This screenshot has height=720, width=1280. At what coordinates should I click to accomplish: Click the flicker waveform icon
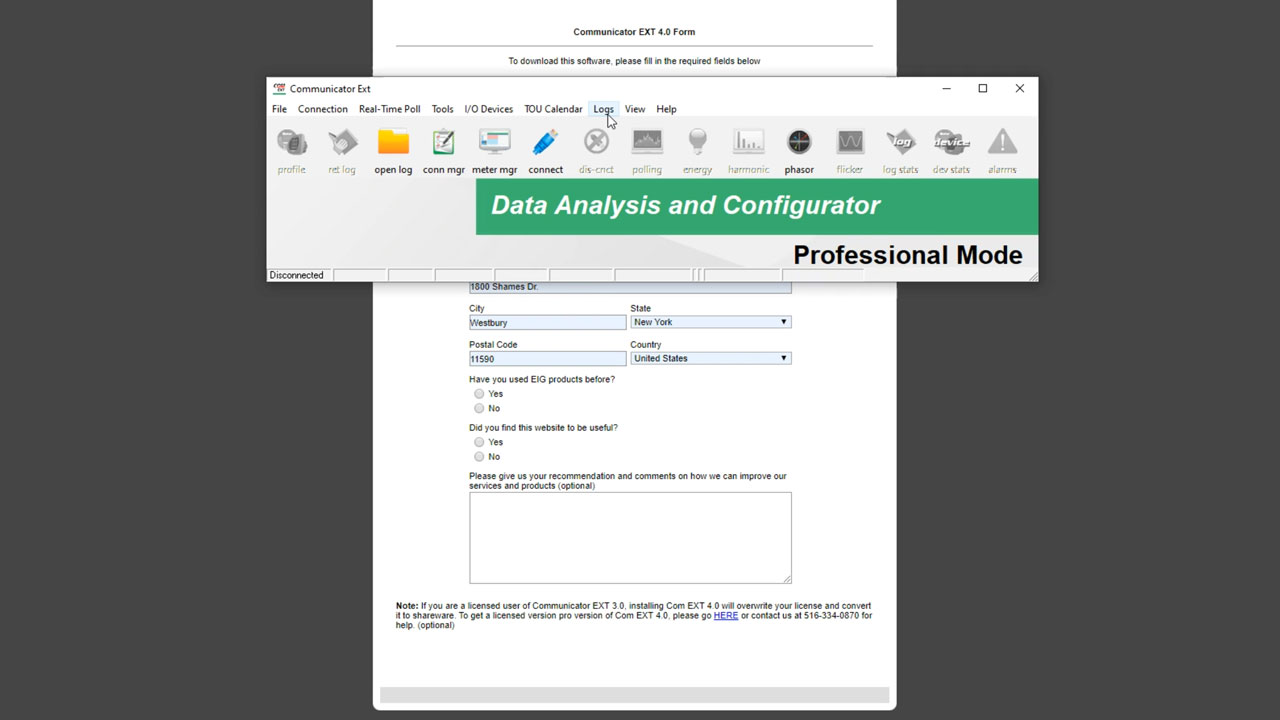849,150
